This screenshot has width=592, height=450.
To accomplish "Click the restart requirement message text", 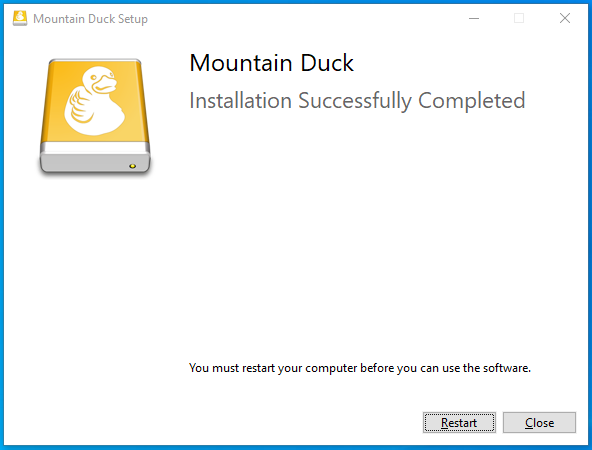I will pyautogui.click(x=360, y=368).
